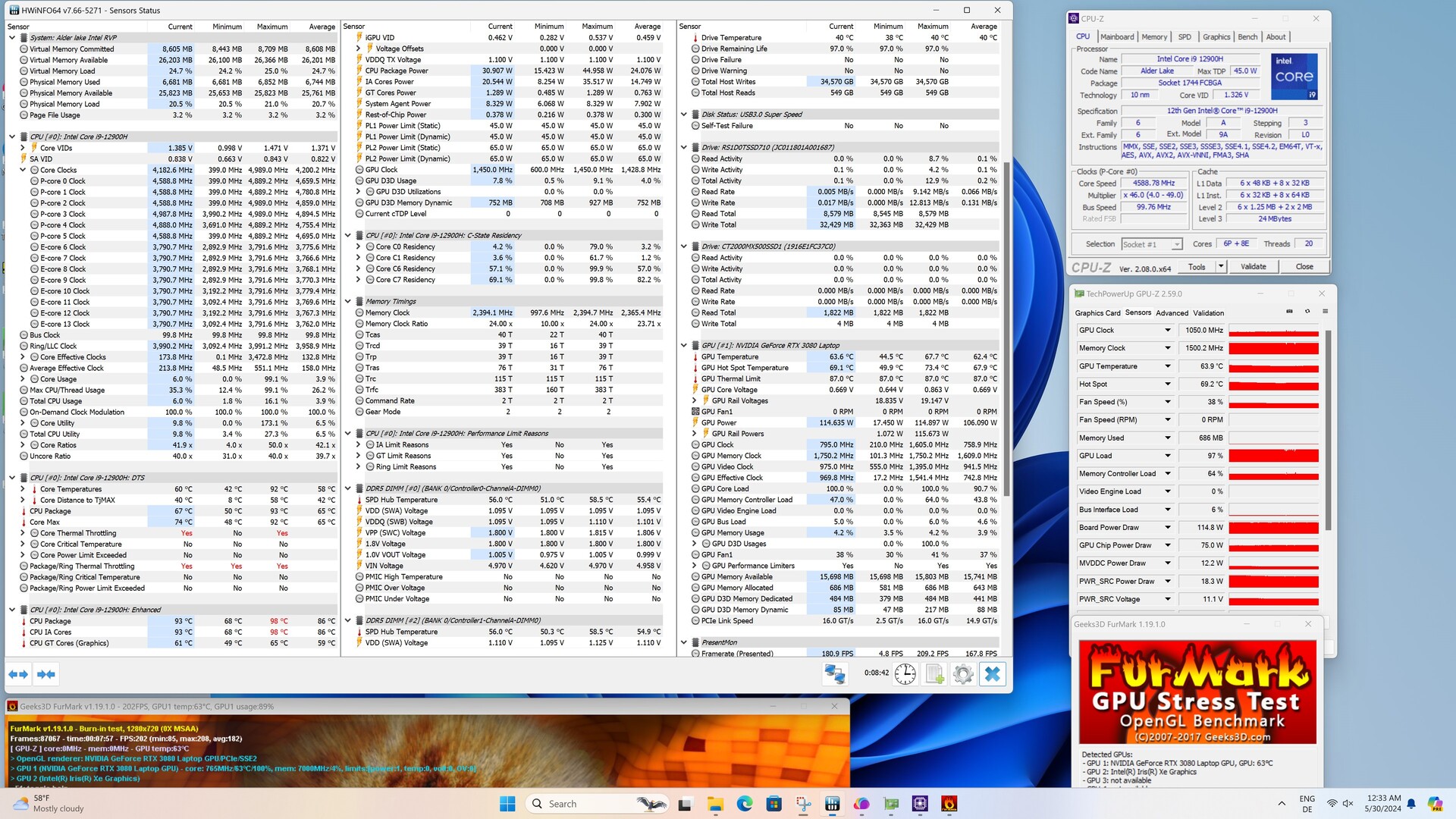Open the Graphics Card tab in GPU-Z
1456x819 pixels.
(1097, 312)
